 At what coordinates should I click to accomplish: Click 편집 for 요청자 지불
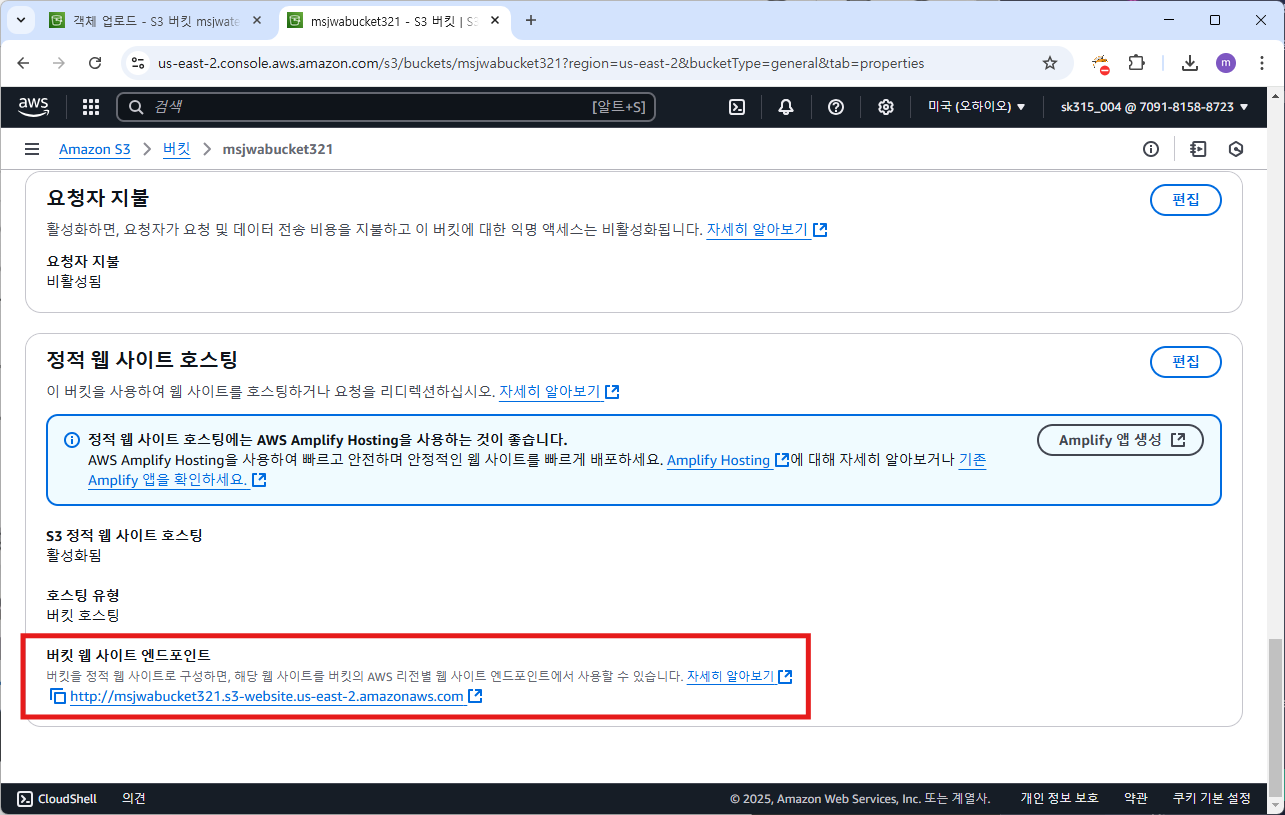1186,199
